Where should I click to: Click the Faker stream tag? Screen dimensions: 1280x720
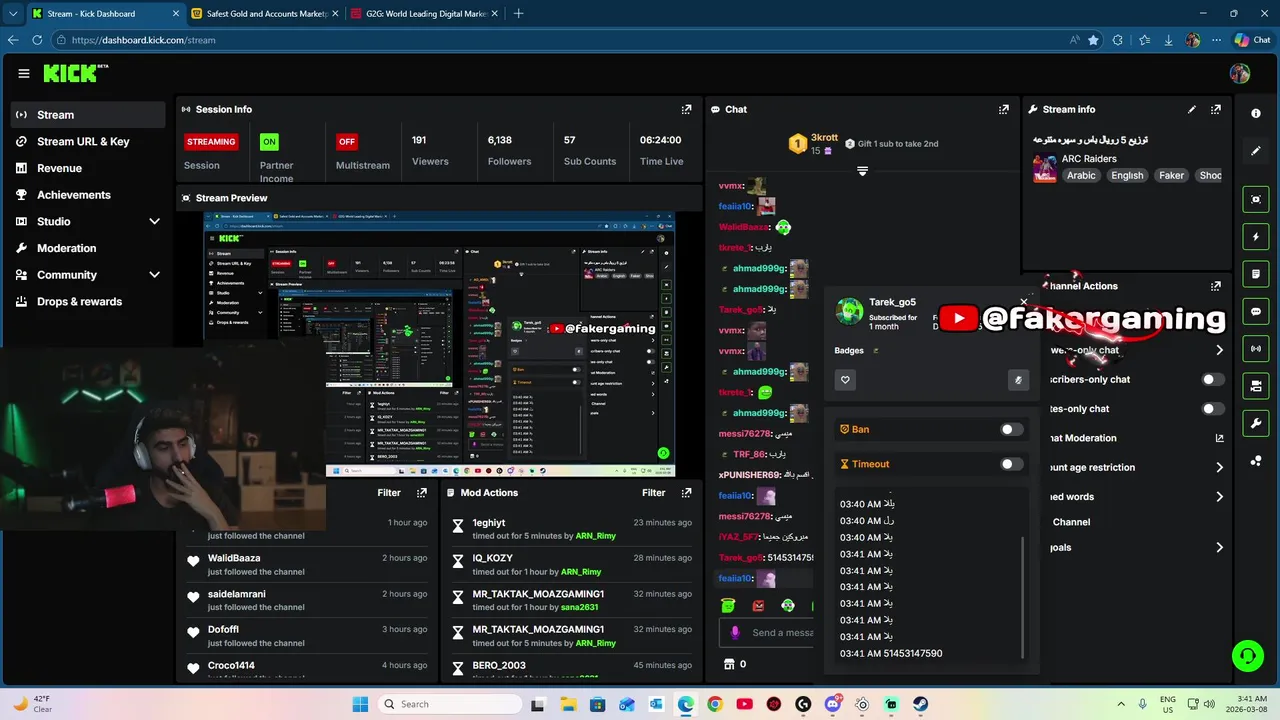pyautogui.click(x=1171, y=176)
